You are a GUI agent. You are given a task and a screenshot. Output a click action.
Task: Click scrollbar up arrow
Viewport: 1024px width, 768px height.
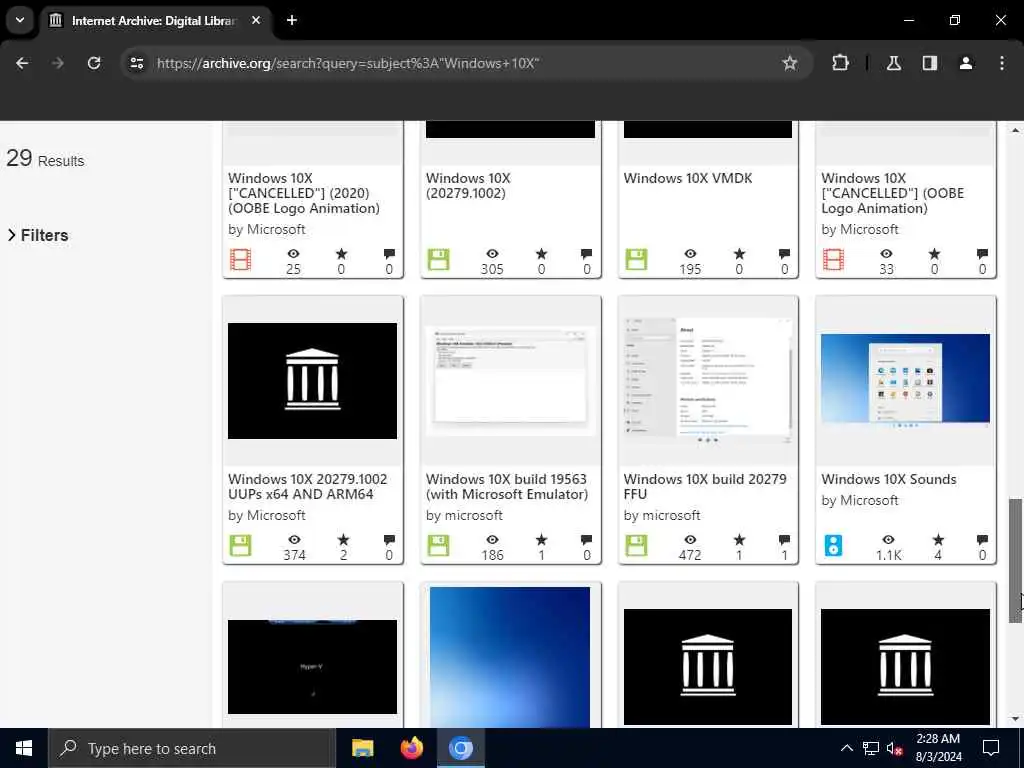1015,130
